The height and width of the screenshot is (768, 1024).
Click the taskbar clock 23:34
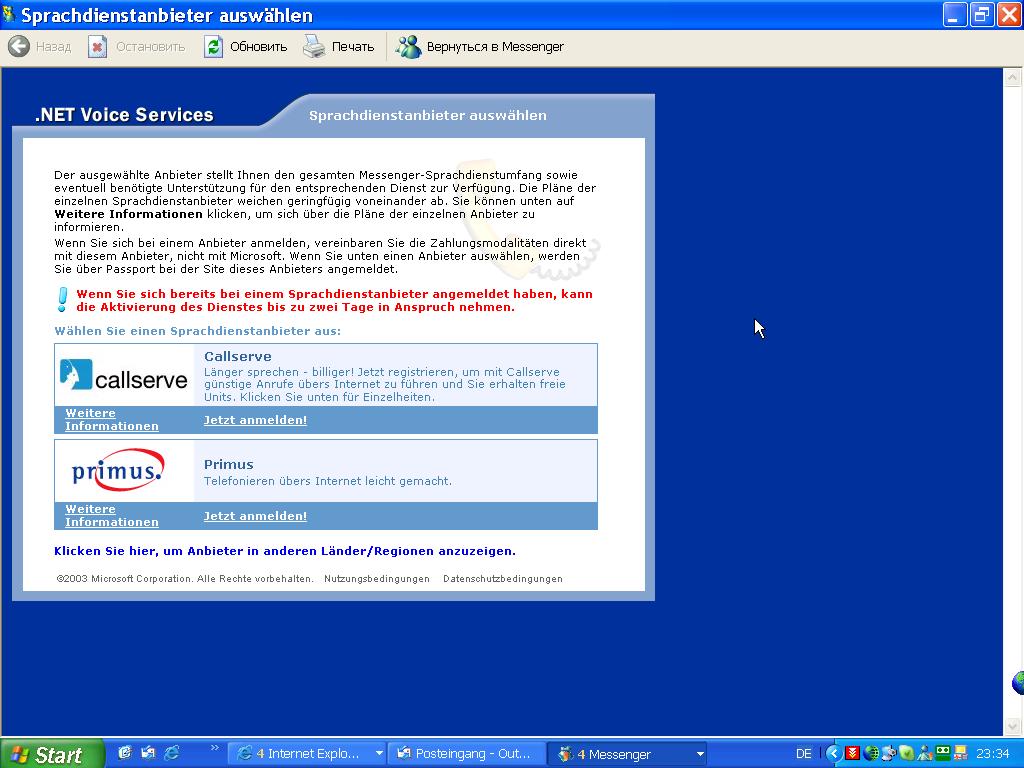click(993, 754)
